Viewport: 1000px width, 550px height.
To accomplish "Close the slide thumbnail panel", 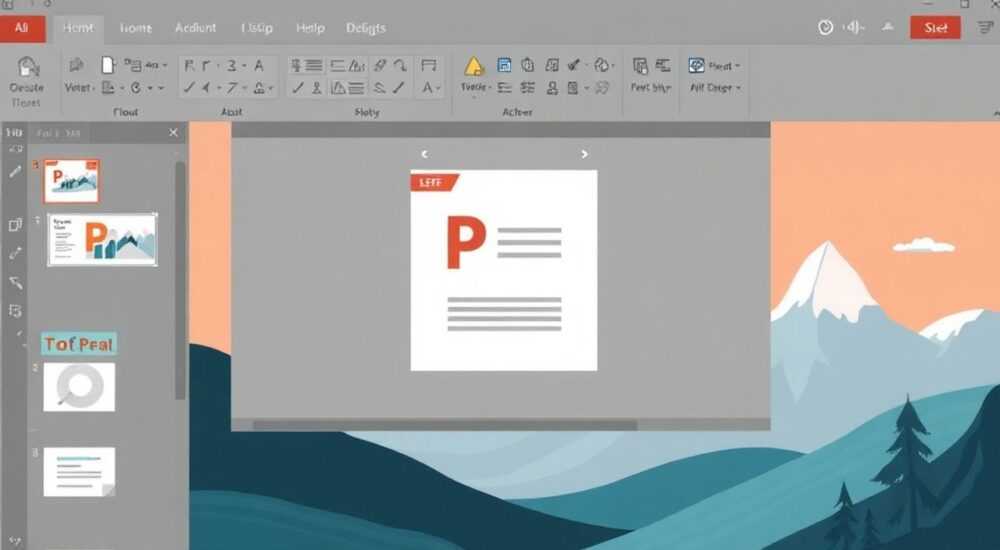I will coord(173,133).
